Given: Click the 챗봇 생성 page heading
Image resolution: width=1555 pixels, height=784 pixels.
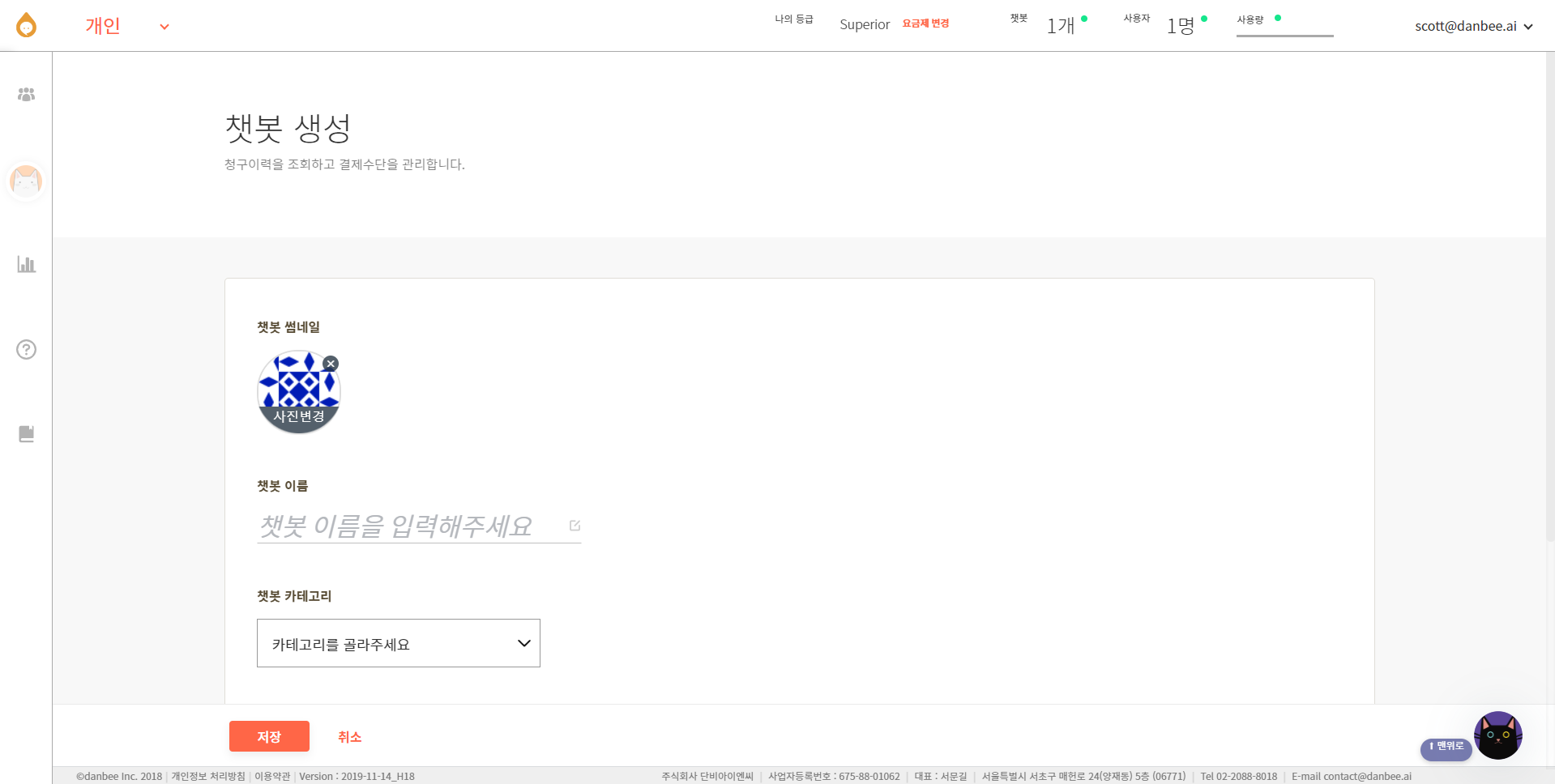Looking at the screenshot, I should [288, 128].
